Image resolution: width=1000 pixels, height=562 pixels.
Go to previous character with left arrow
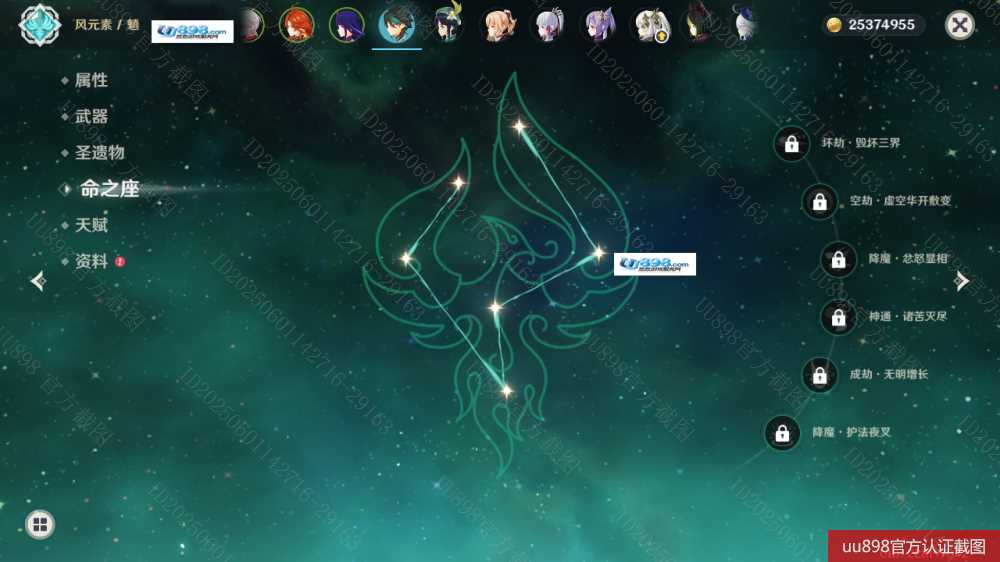click(x=38, y=281)
